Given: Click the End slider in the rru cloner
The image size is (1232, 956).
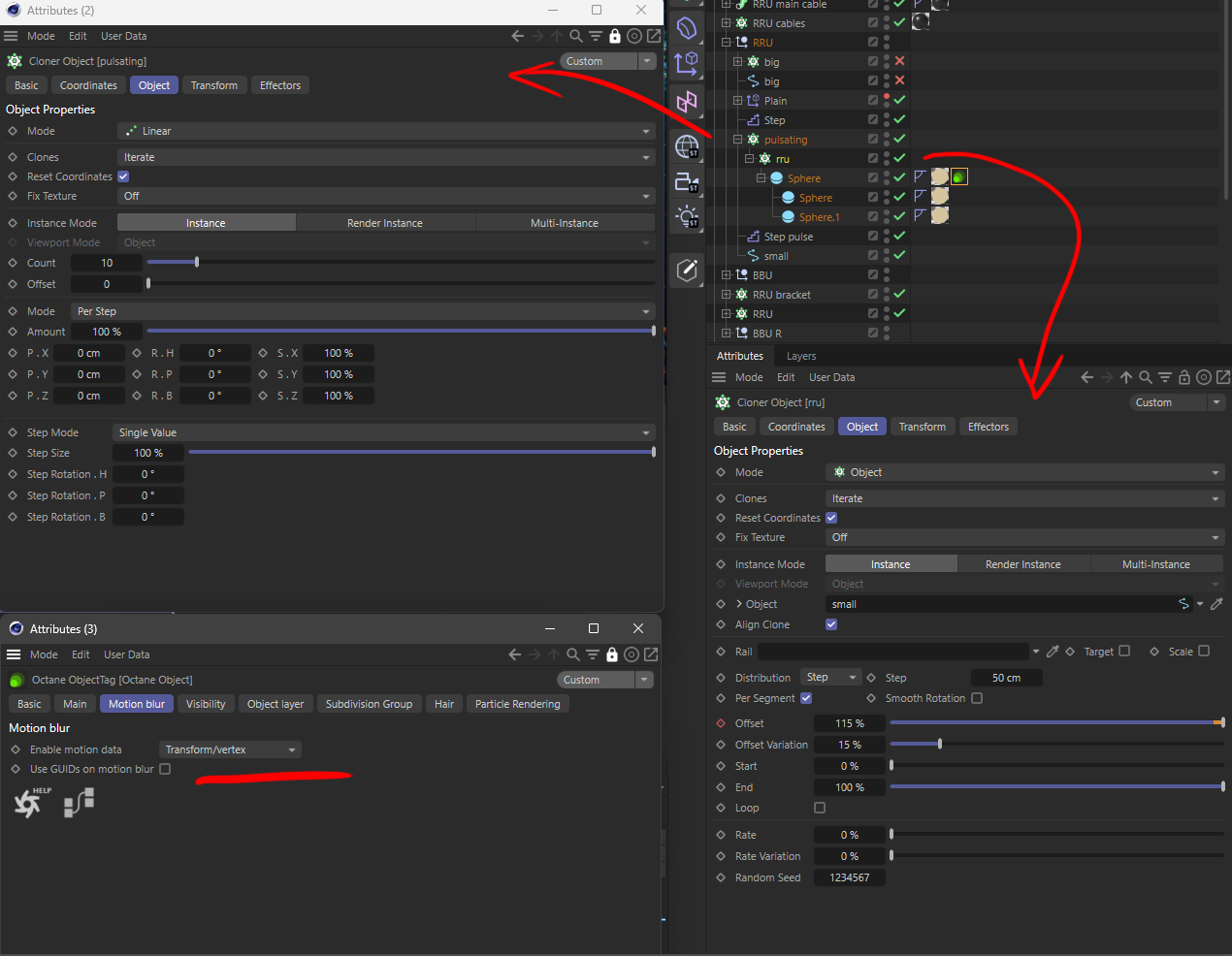Looking at the screenshot, I should tap(1056, 787).
